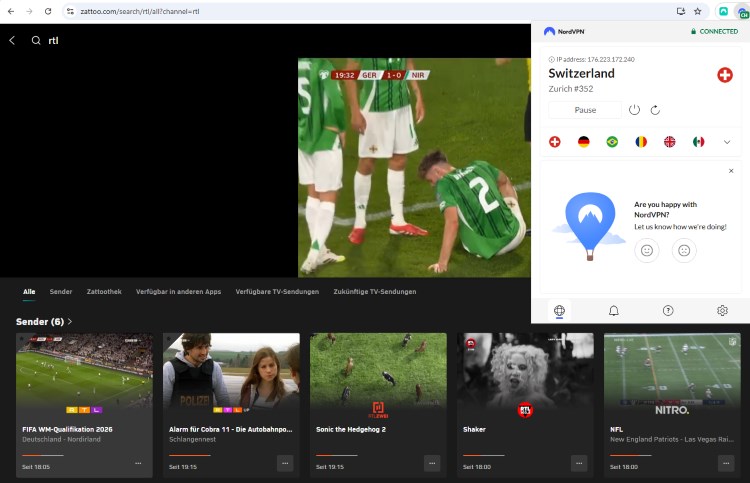Screen dimensions: 750x483
Task: Open NordVPN globe tab
Action: 559,311
